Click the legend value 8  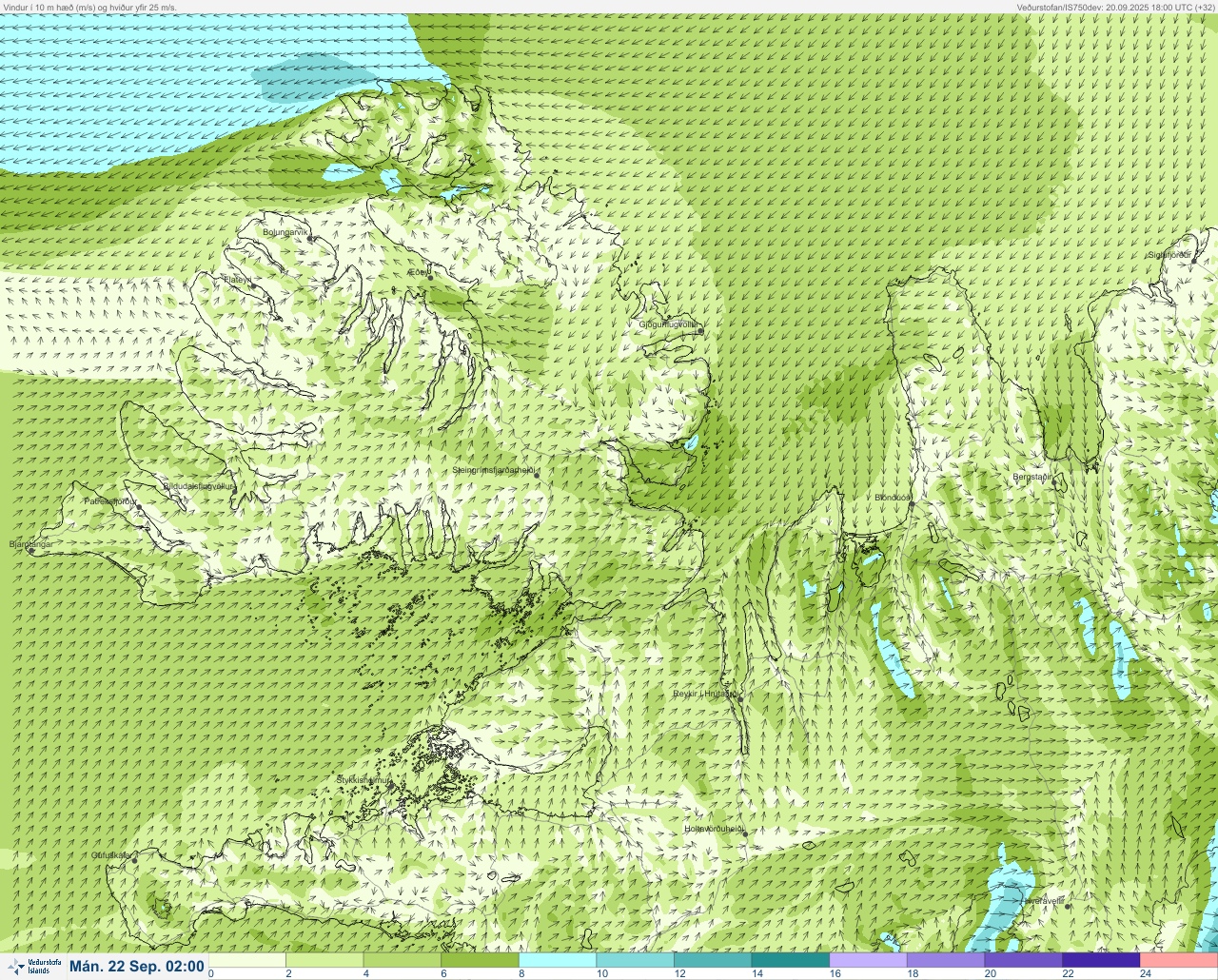(x=521, y=973)
